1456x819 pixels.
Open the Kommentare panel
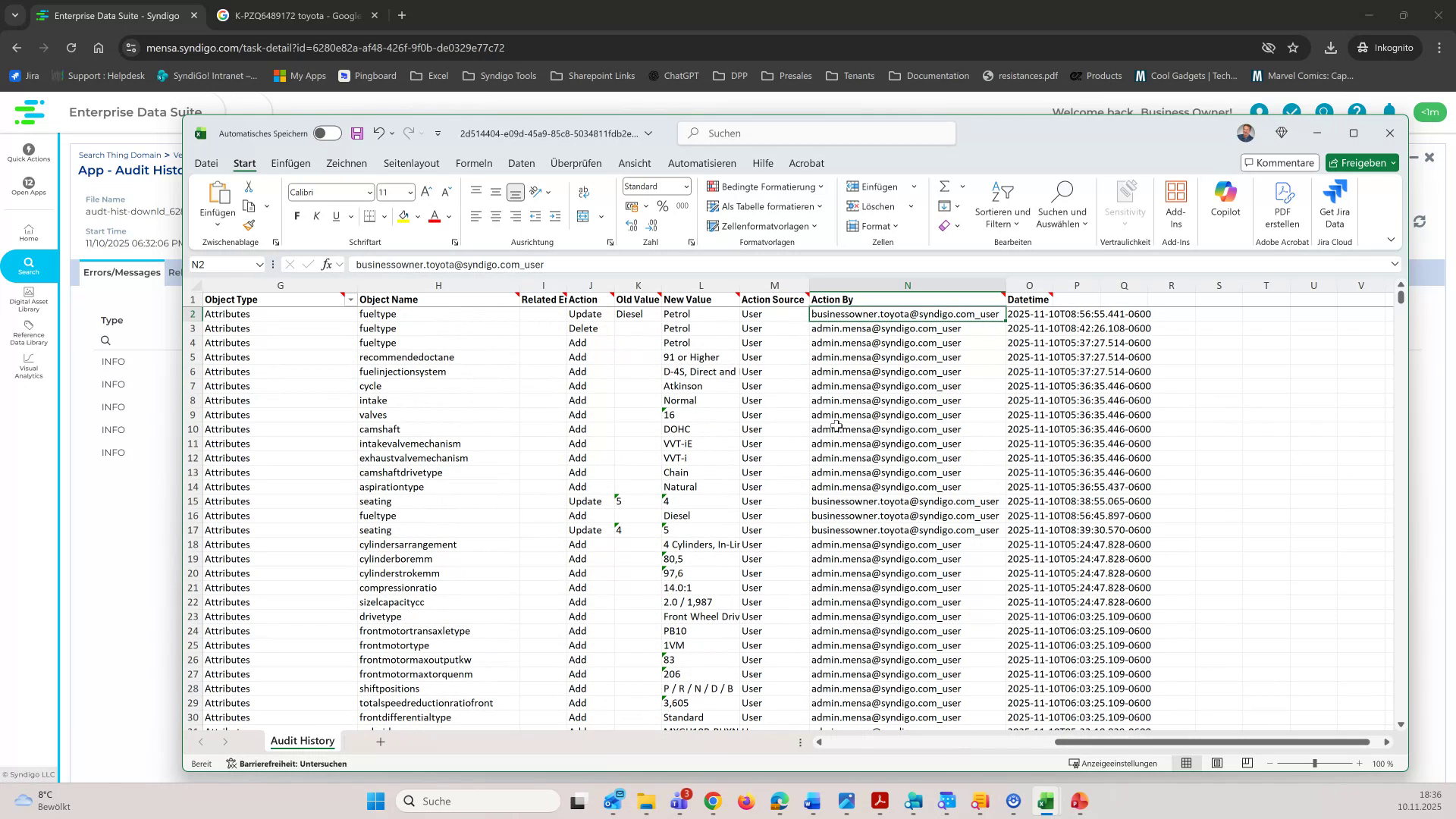pos(1279,162)
